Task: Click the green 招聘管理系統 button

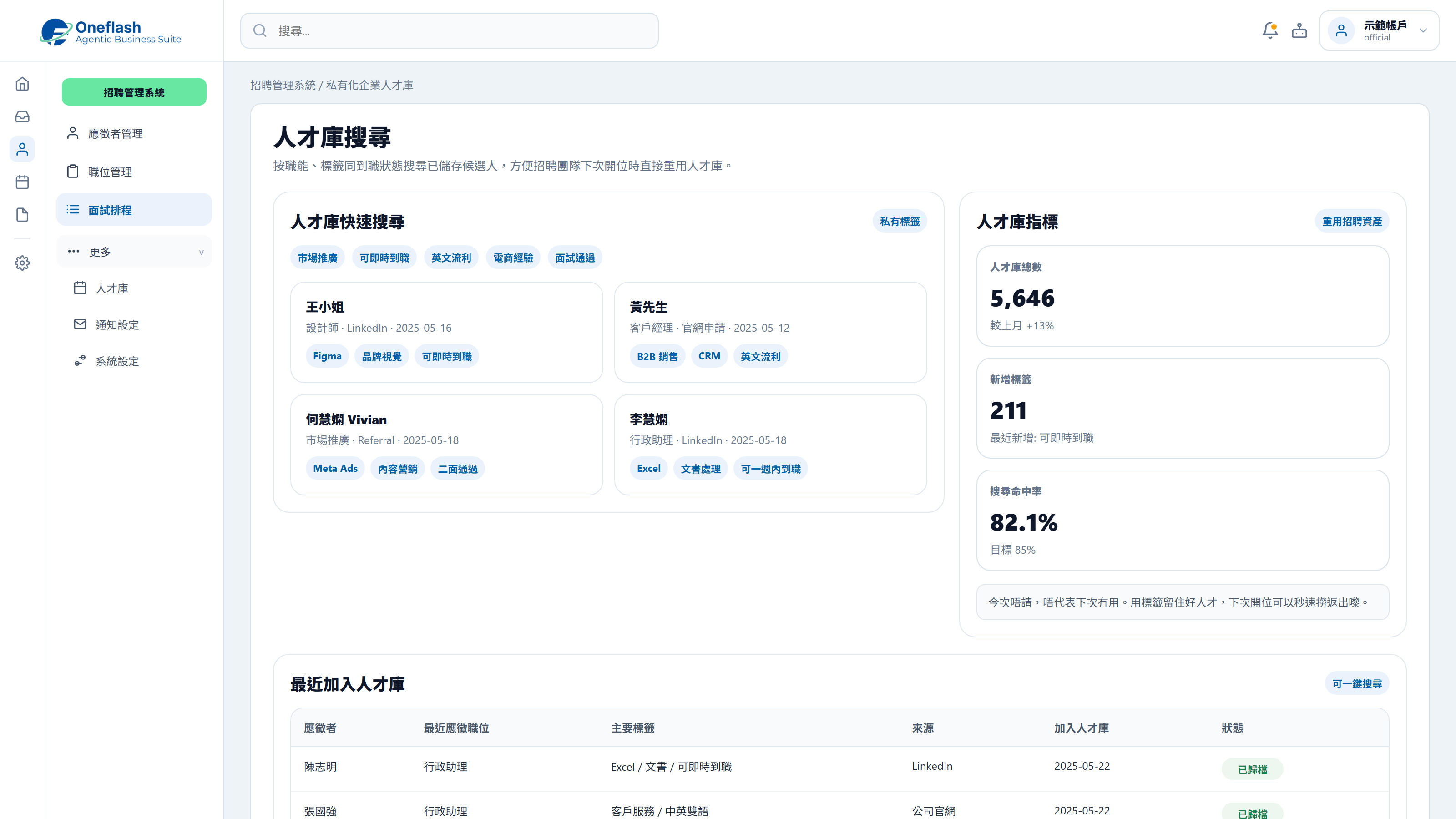Action: coord(134,92)
